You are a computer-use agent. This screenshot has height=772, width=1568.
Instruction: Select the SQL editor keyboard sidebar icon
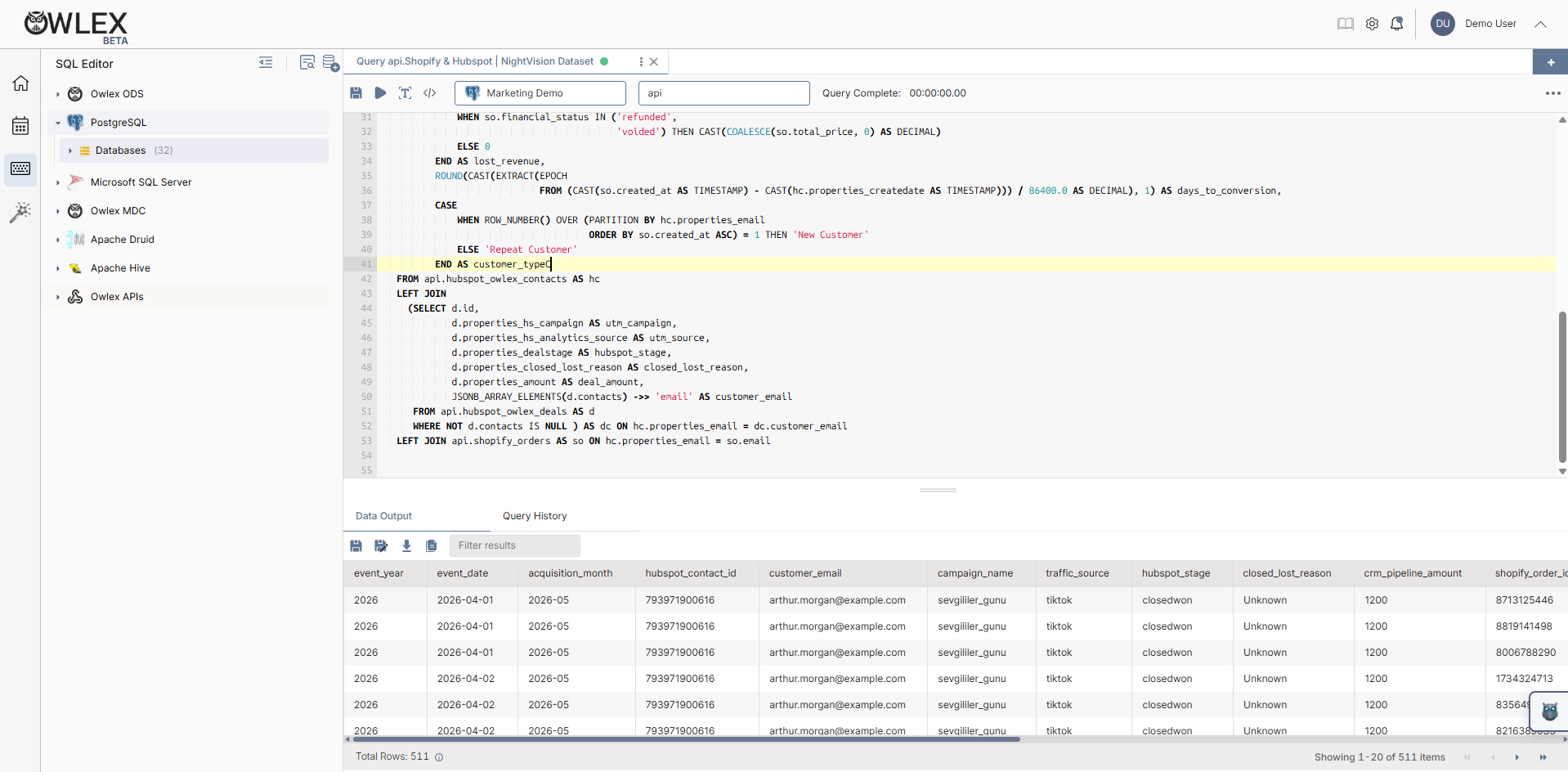[x=20, y=169]
